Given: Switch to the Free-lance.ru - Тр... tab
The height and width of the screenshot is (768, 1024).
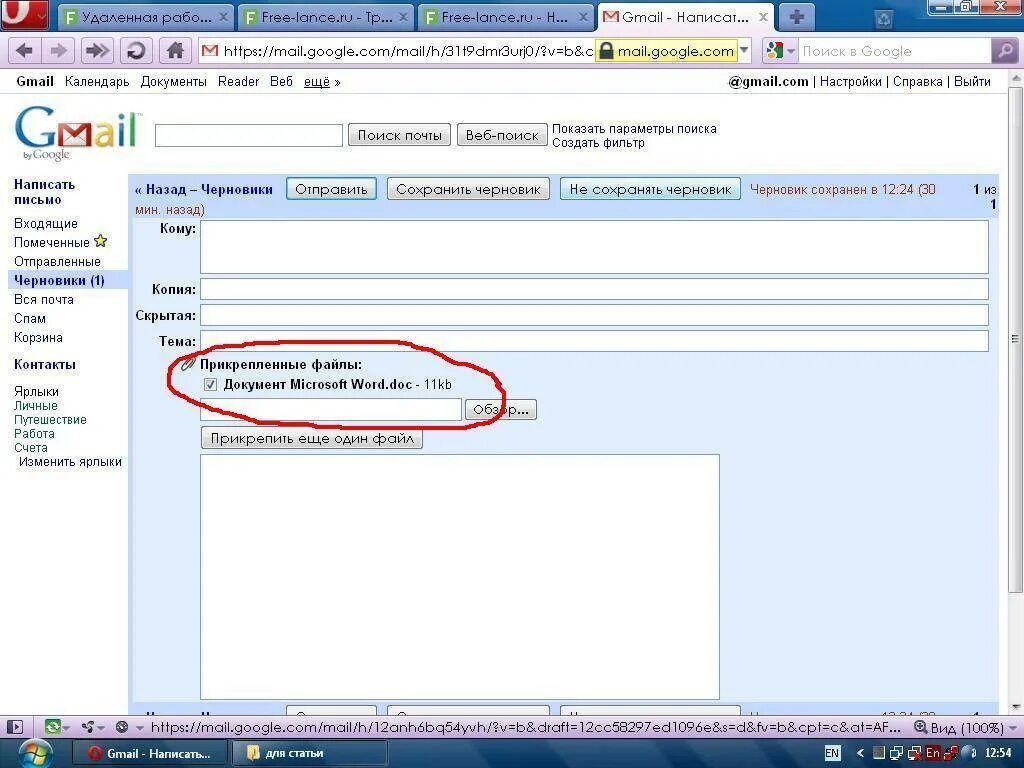Looking at the screenshot, I should click(327, 18).
